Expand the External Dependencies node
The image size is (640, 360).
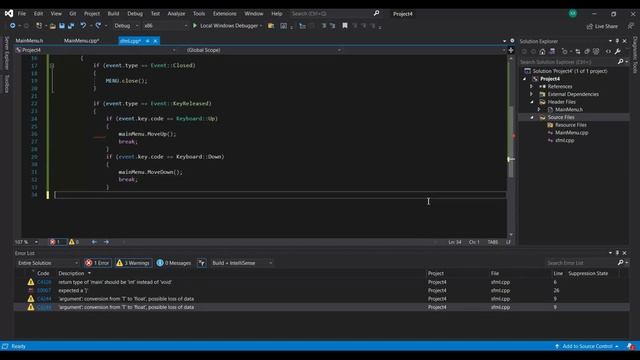[531, 94]
